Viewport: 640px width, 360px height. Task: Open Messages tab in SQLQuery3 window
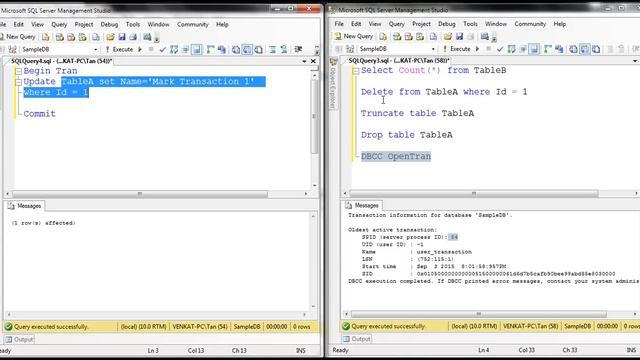click(x=362, y=205)
